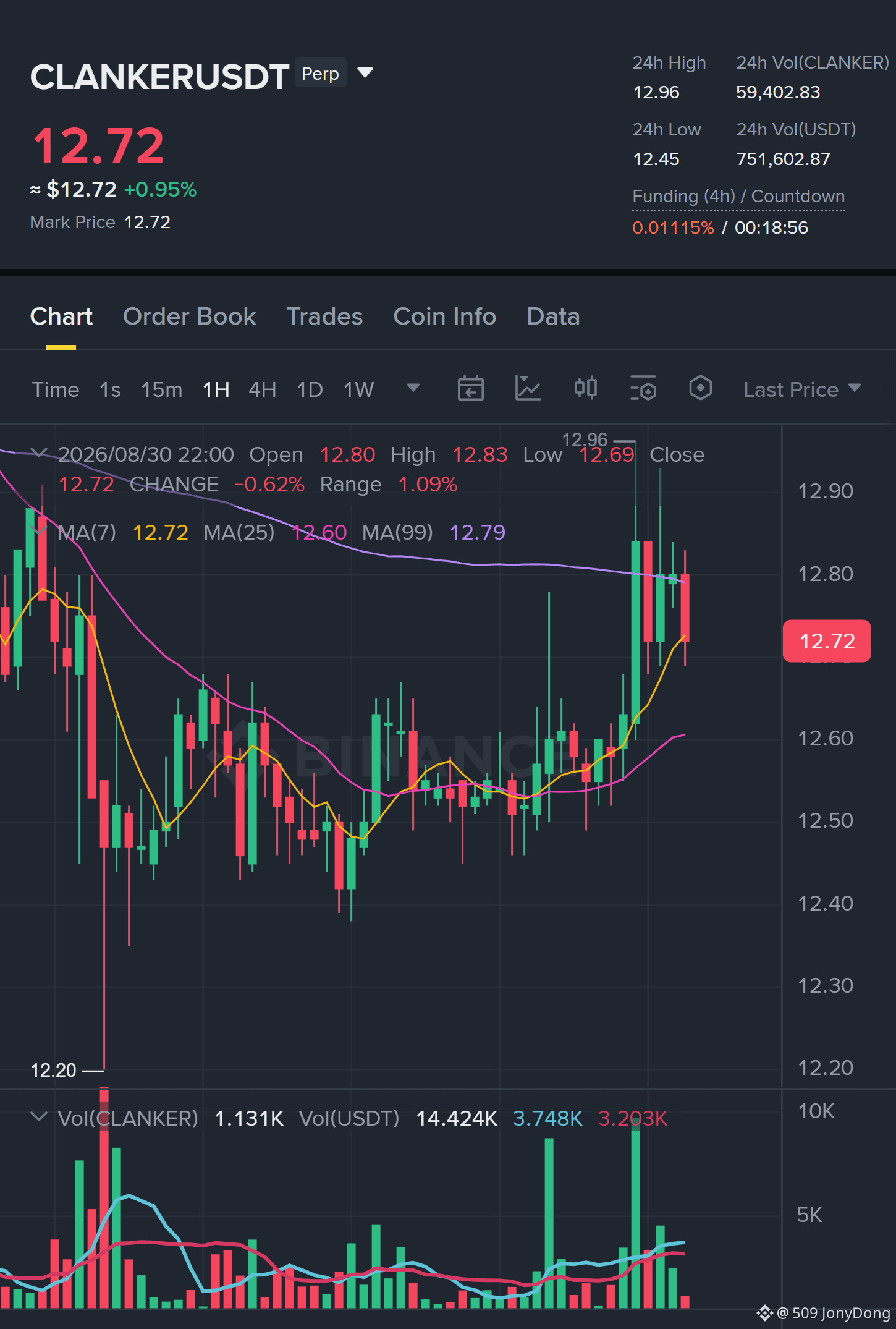The image size is (896, 1329).
Task: Click the +0.95% change percentage
Action: [x=160, y=189]
